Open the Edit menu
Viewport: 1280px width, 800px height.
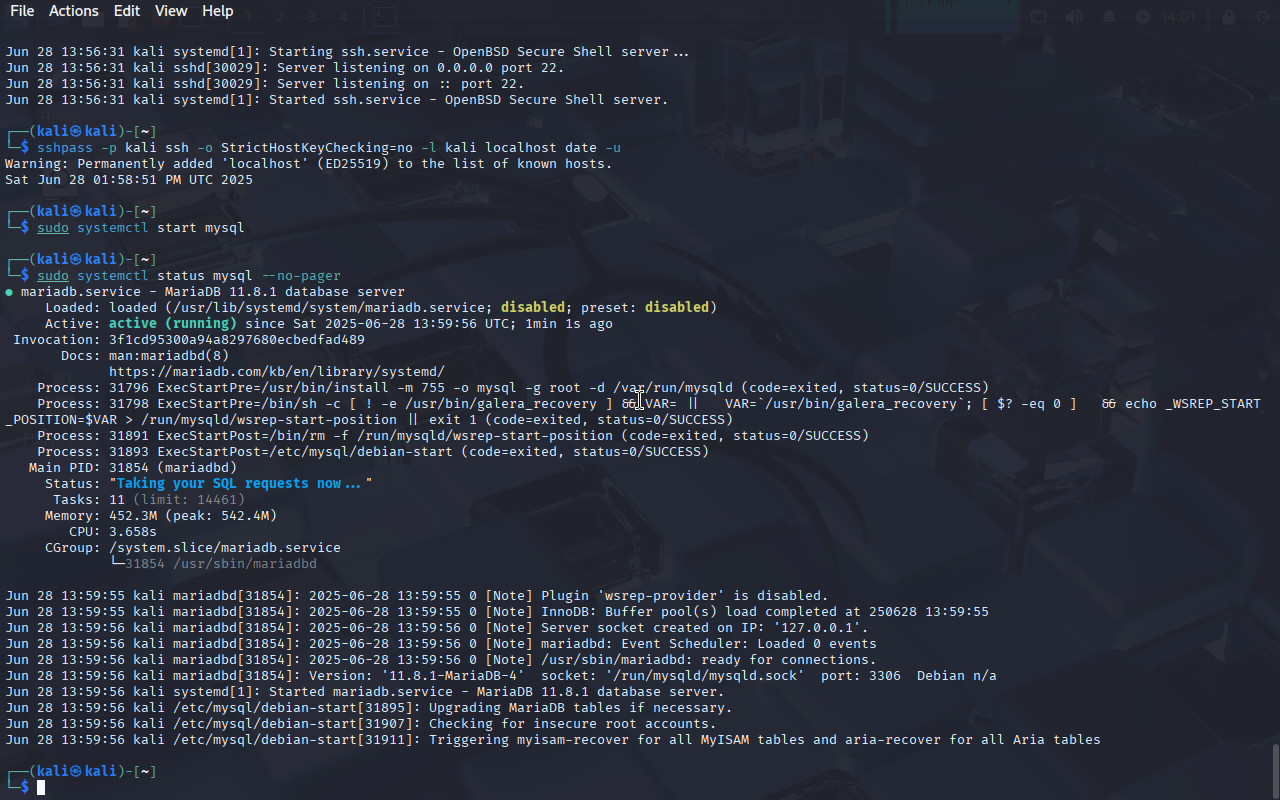127,11
